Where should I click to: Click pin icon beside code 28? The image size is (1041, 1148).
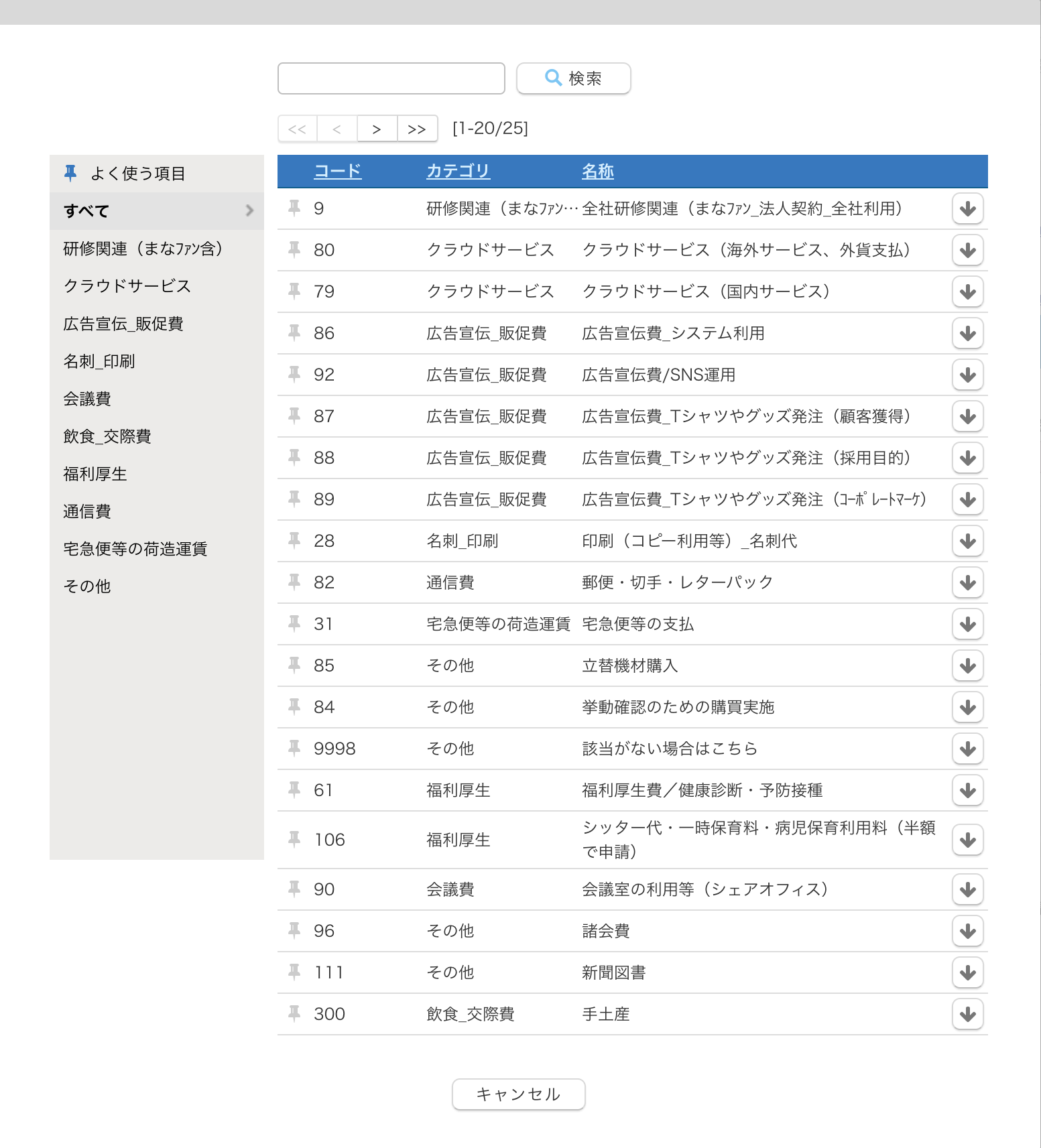click(294, 540)
